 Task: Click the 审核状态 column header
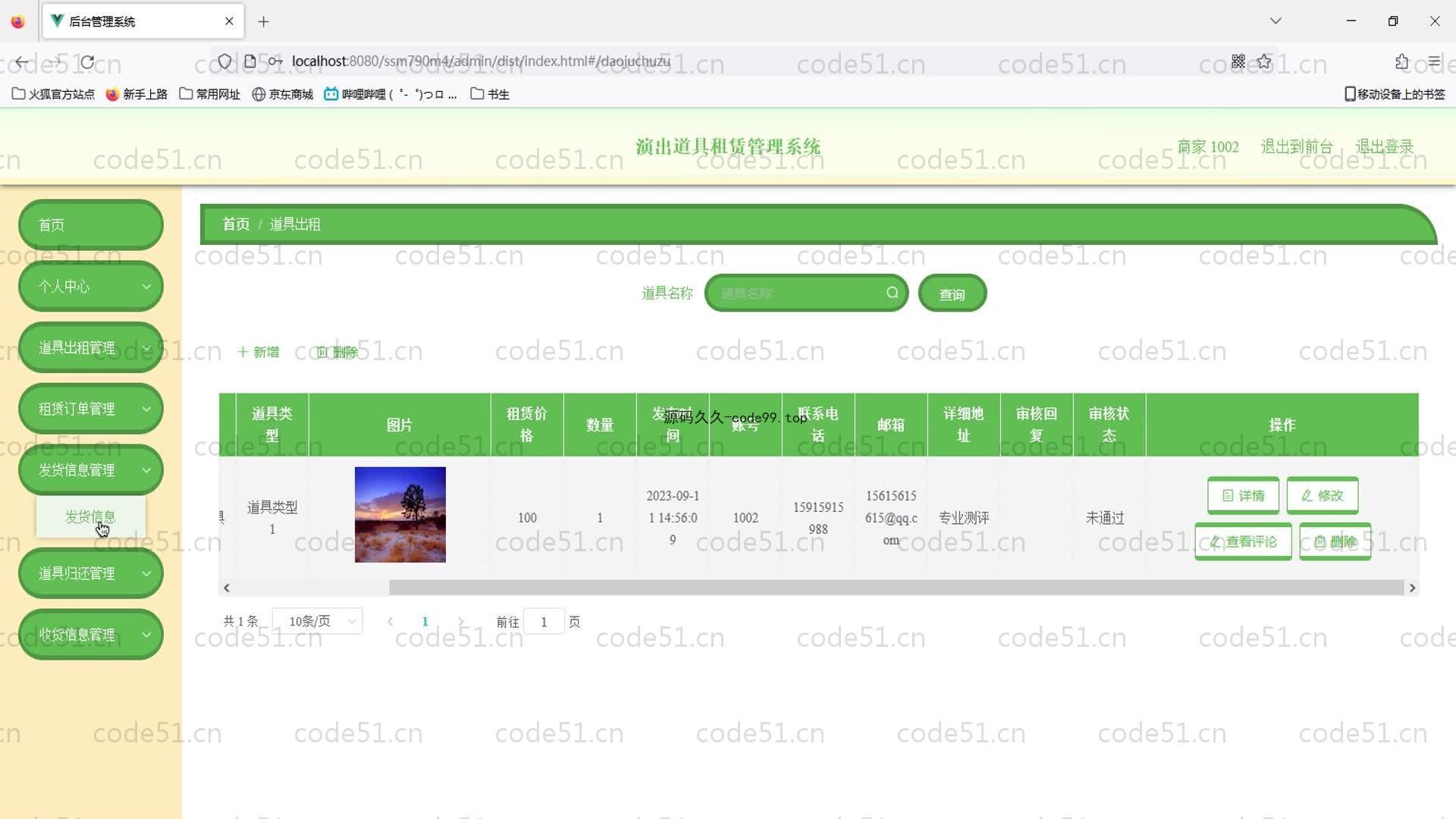tap(1109, 425)
